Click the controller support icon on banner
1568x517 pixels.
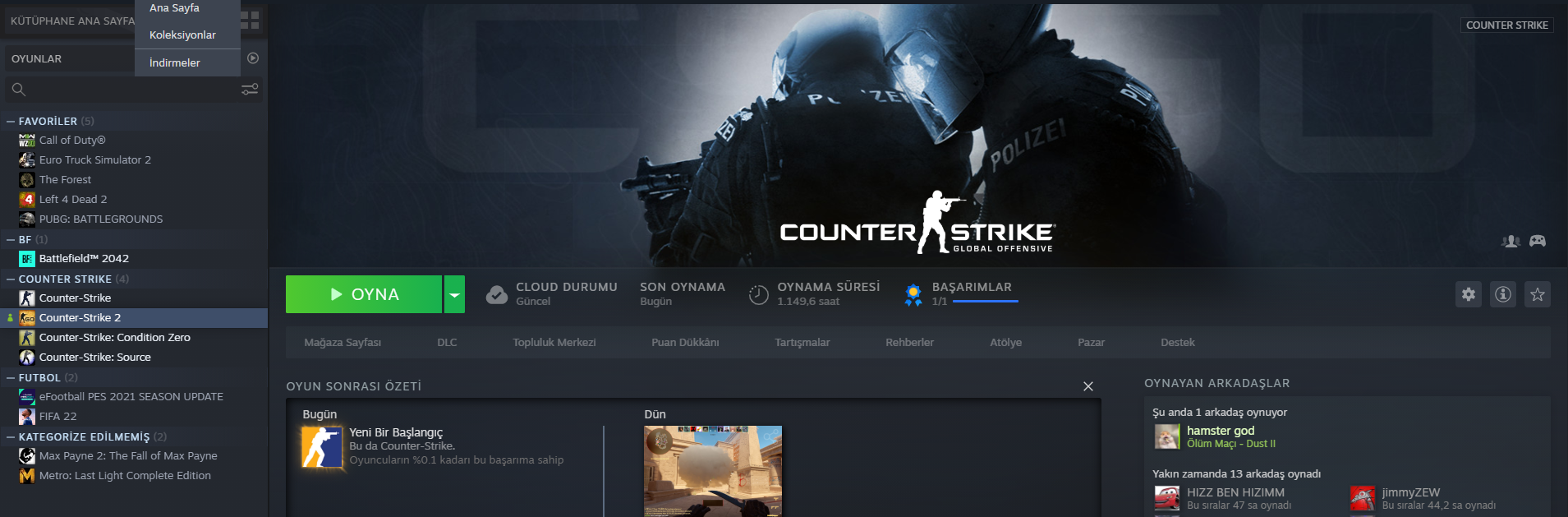pos(1538,241)
